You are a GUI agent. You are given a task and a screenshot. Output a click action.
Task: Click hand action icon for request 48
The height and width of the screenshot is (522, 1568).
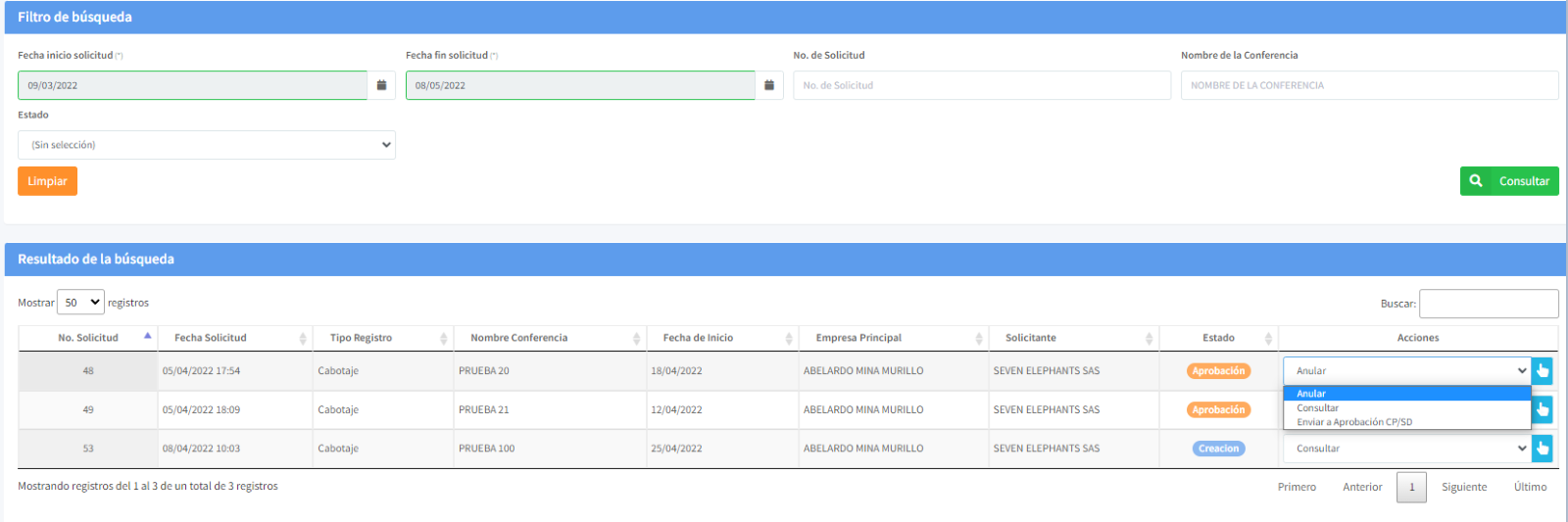(x=1543, y=371)
